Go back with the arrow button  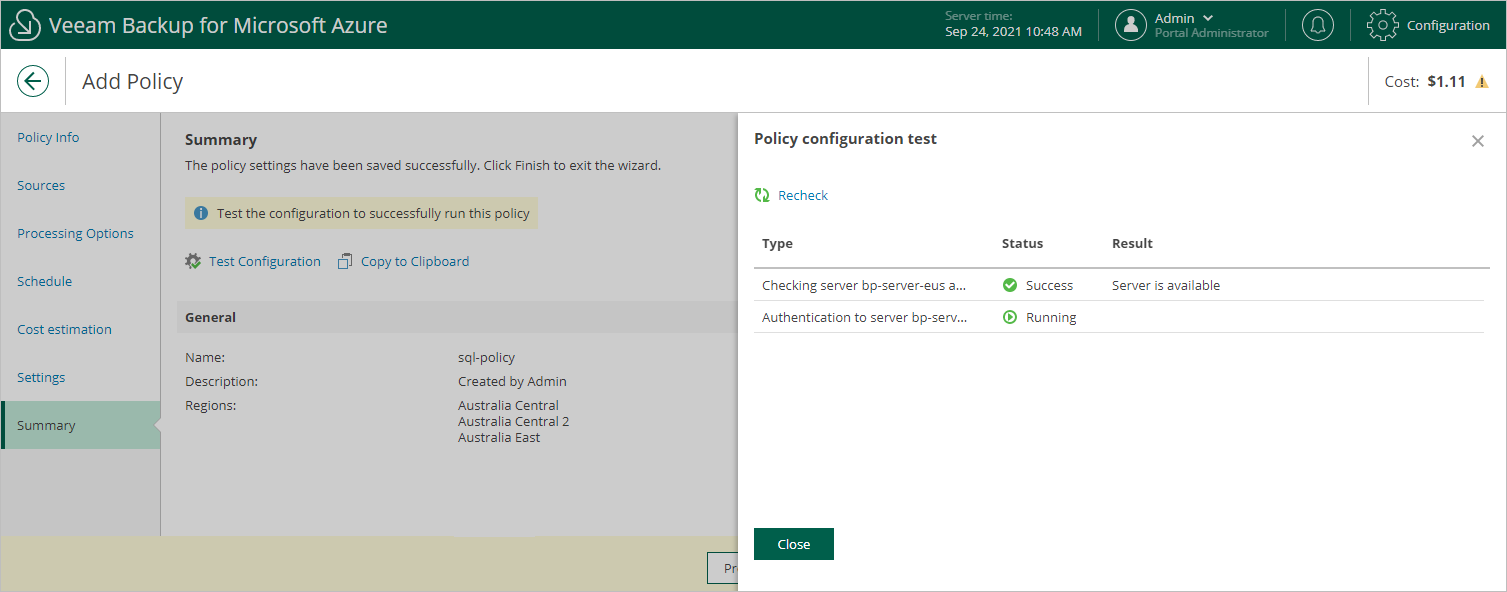33,81
